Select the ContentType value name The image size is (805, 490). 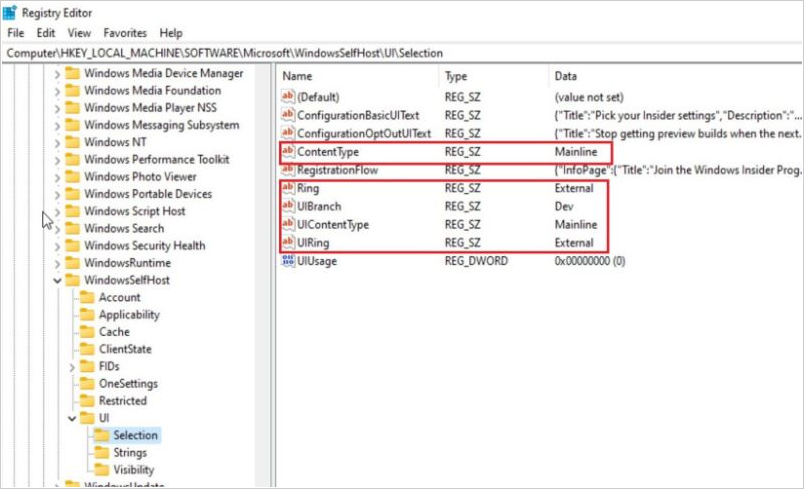pos(328,152)
